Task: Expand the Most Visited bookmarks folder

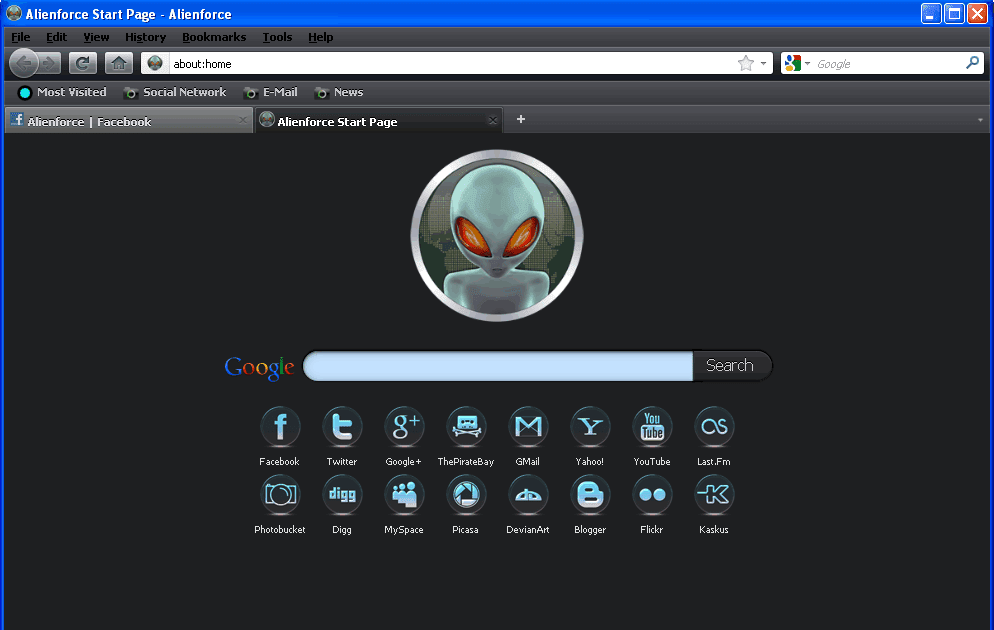Action: click(62, 93)
